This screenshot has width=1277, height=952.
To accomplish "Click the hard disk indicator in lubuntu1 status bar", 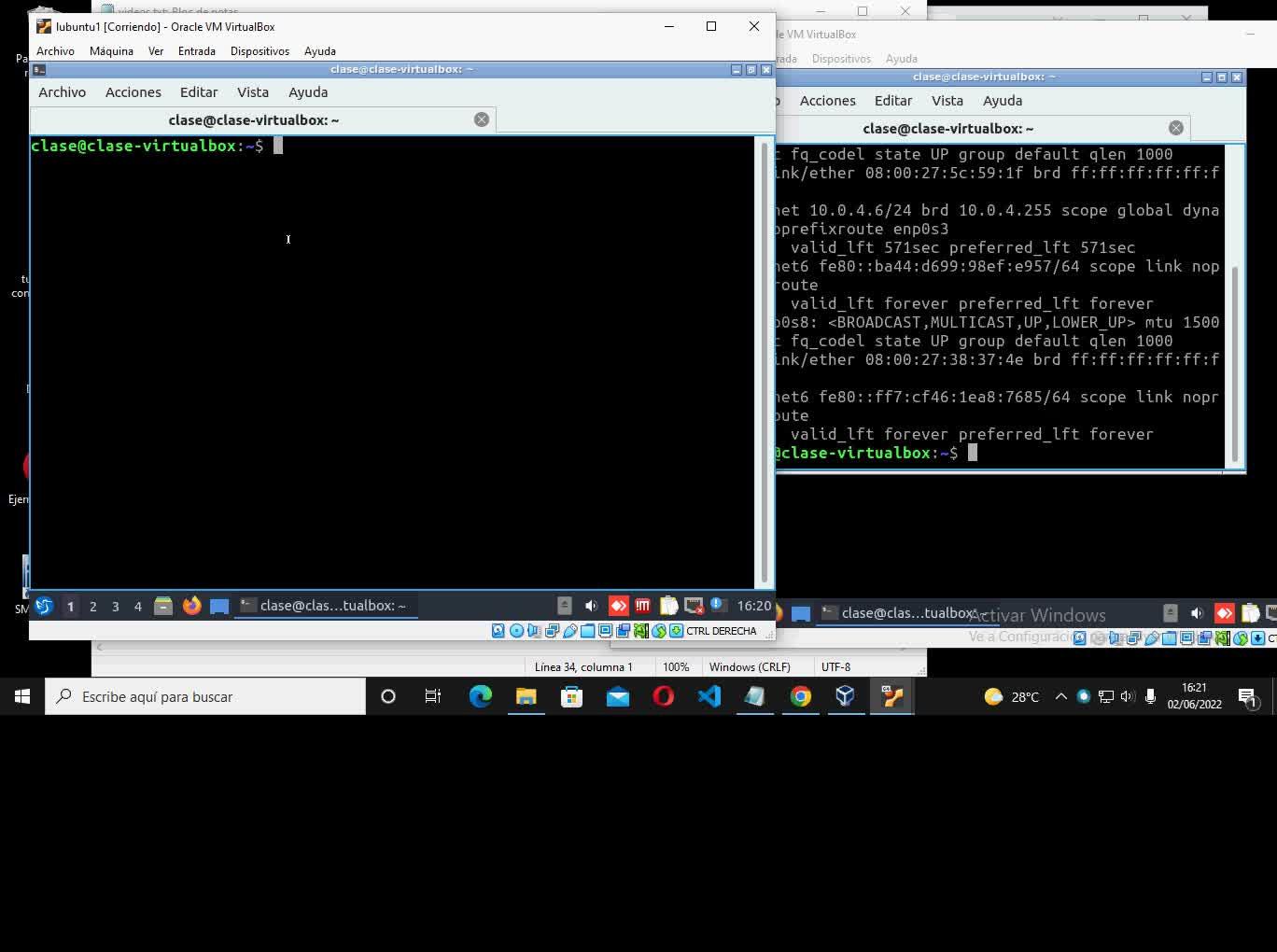I will point(498,631).
